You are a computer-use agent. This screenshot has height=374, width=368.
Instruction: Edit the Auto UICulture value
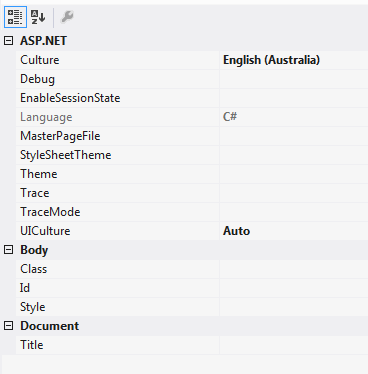237,231
